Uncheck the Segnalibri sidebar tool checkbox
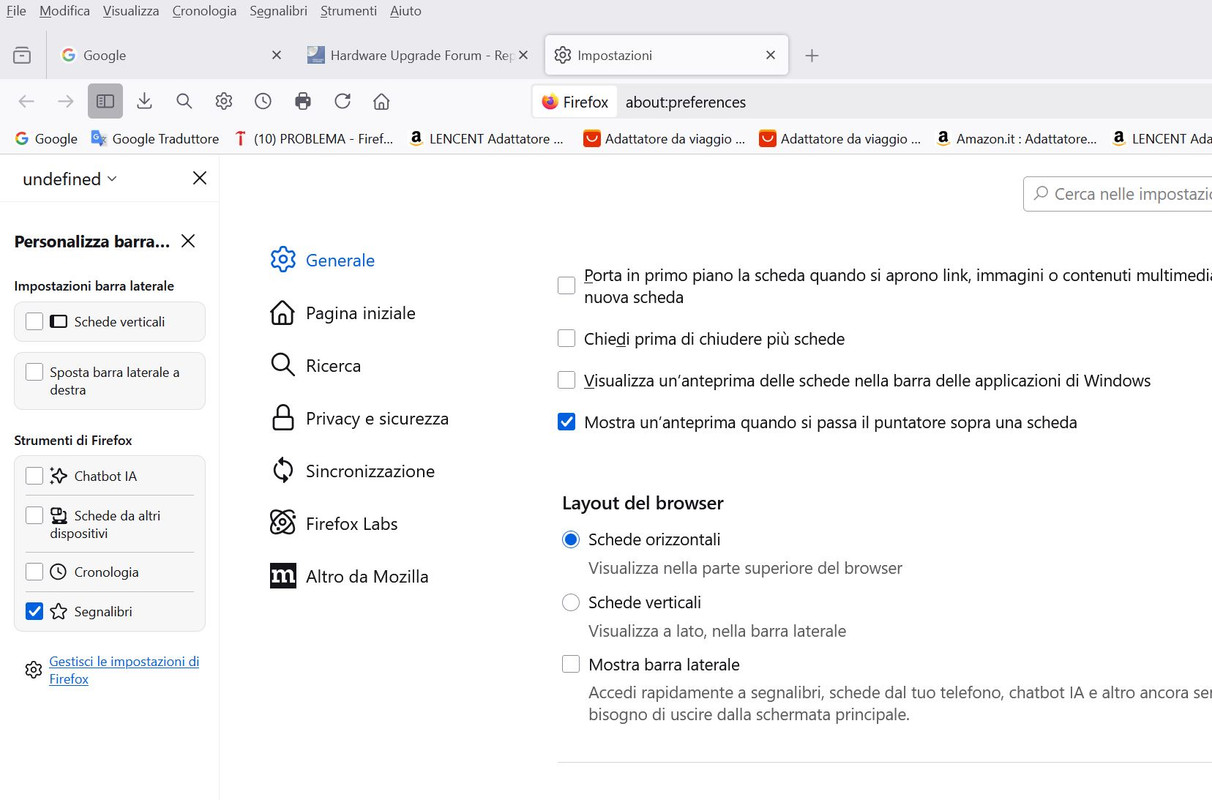Screen dimensions: 1212x800 tap(34, 611)
